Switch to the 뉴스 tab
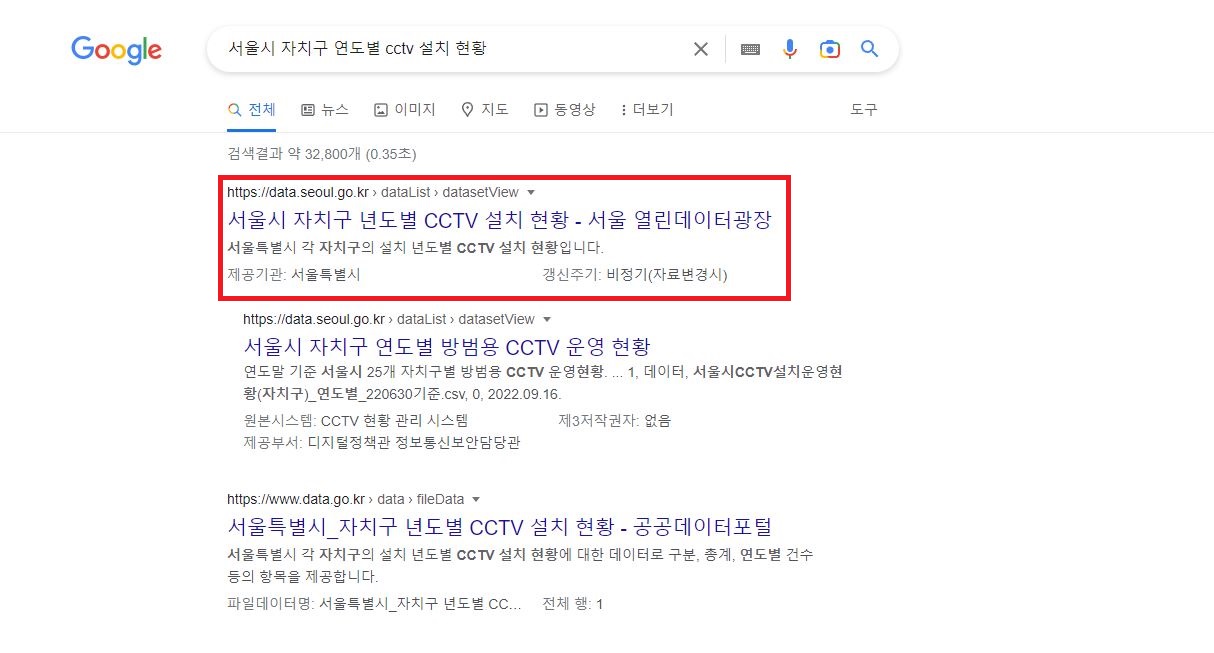The width and height of the screenshot is (1214, 653). pyautogui.click(x=325, y=109)
